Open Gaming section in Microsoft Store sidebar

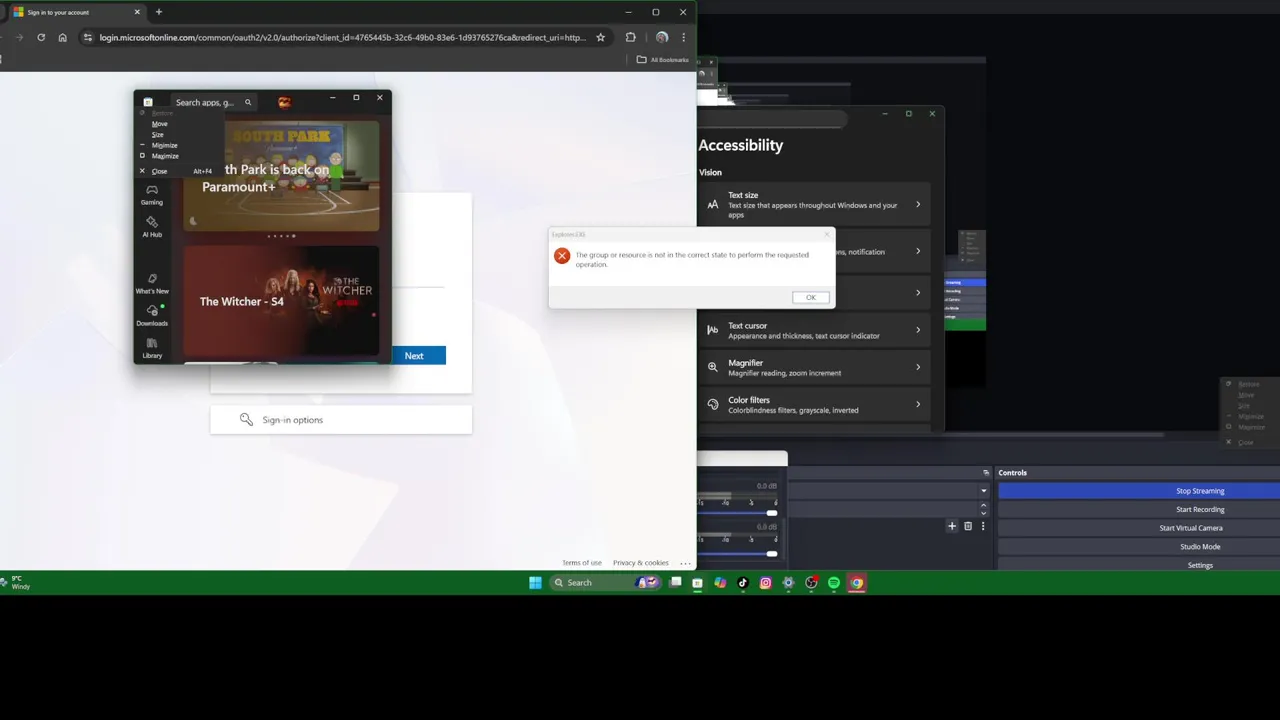152,194
